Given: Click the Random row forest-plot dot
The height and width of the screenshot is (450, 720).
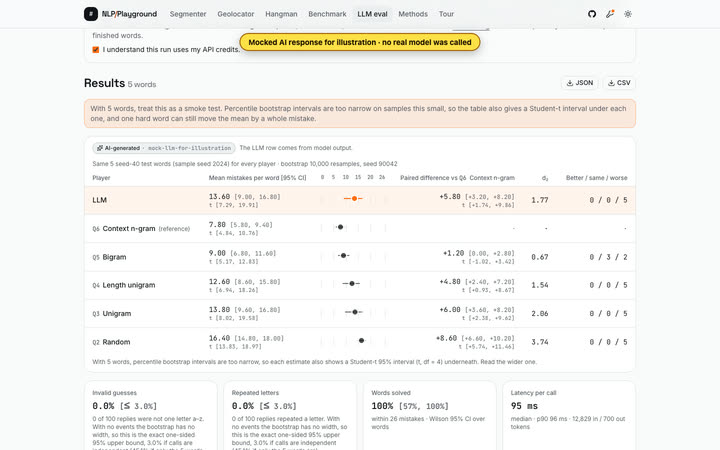Looking at the screenshot, I should point(361,340).
